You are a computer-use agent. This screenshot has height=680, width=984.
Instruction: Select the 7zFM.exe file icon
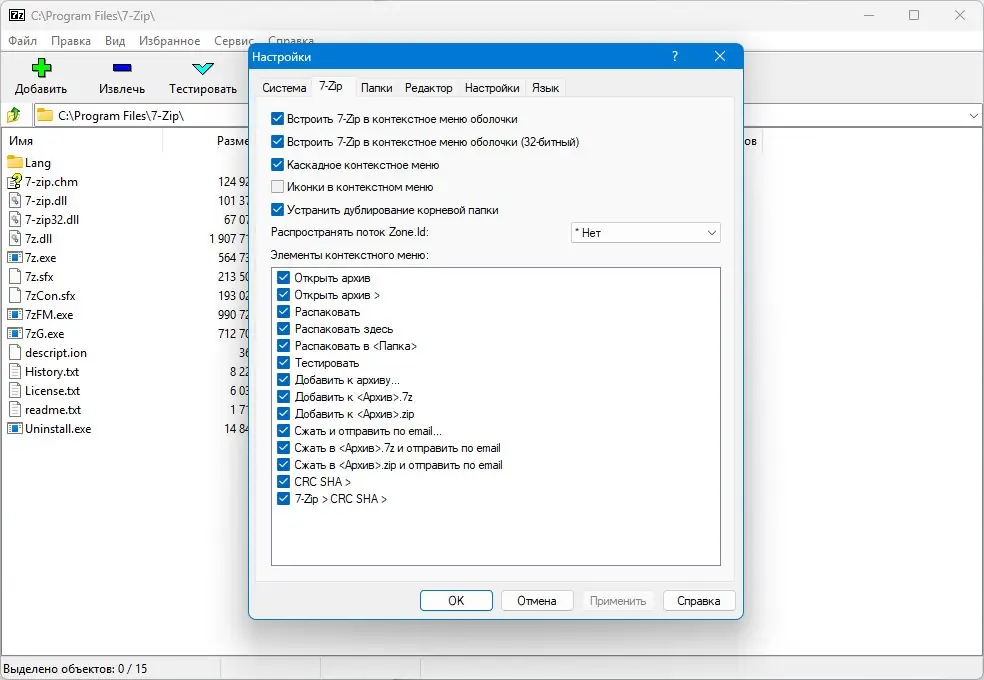coord(14,315)
